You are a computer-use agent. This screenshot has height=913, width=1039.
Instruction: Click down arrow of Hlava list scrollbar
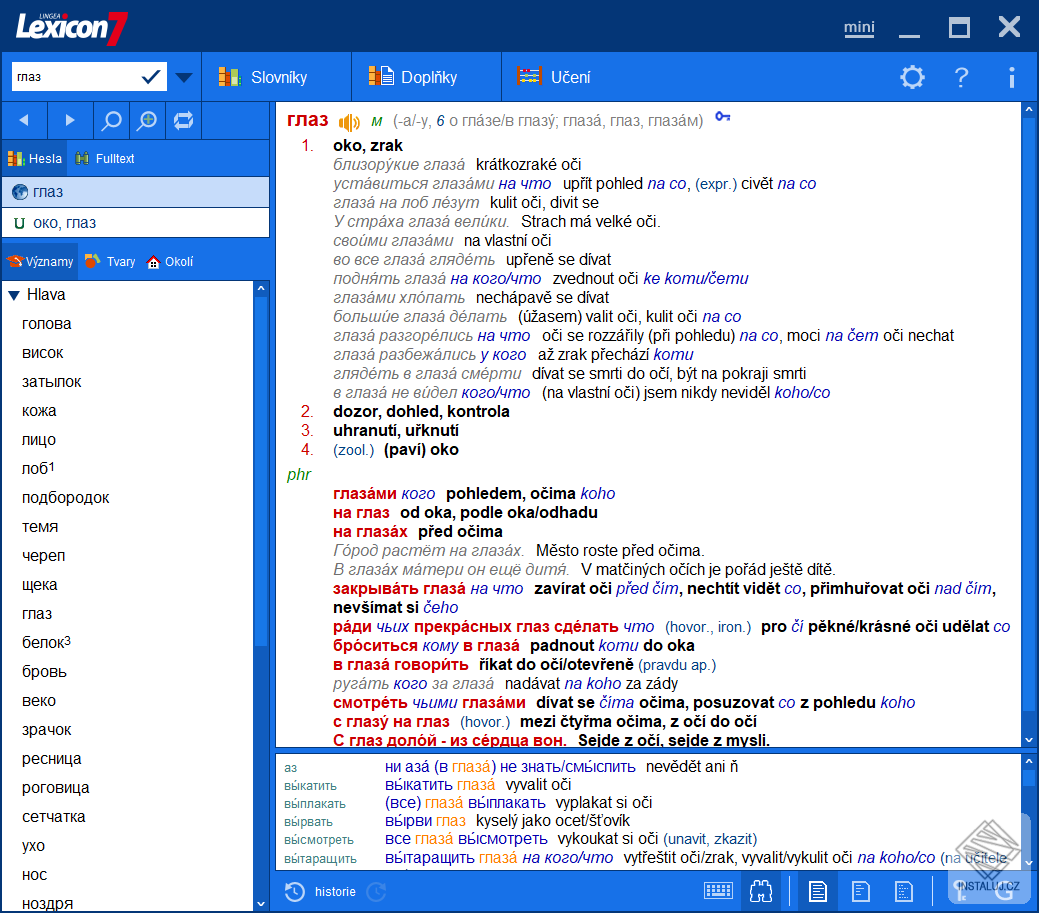tap(261, 904)
